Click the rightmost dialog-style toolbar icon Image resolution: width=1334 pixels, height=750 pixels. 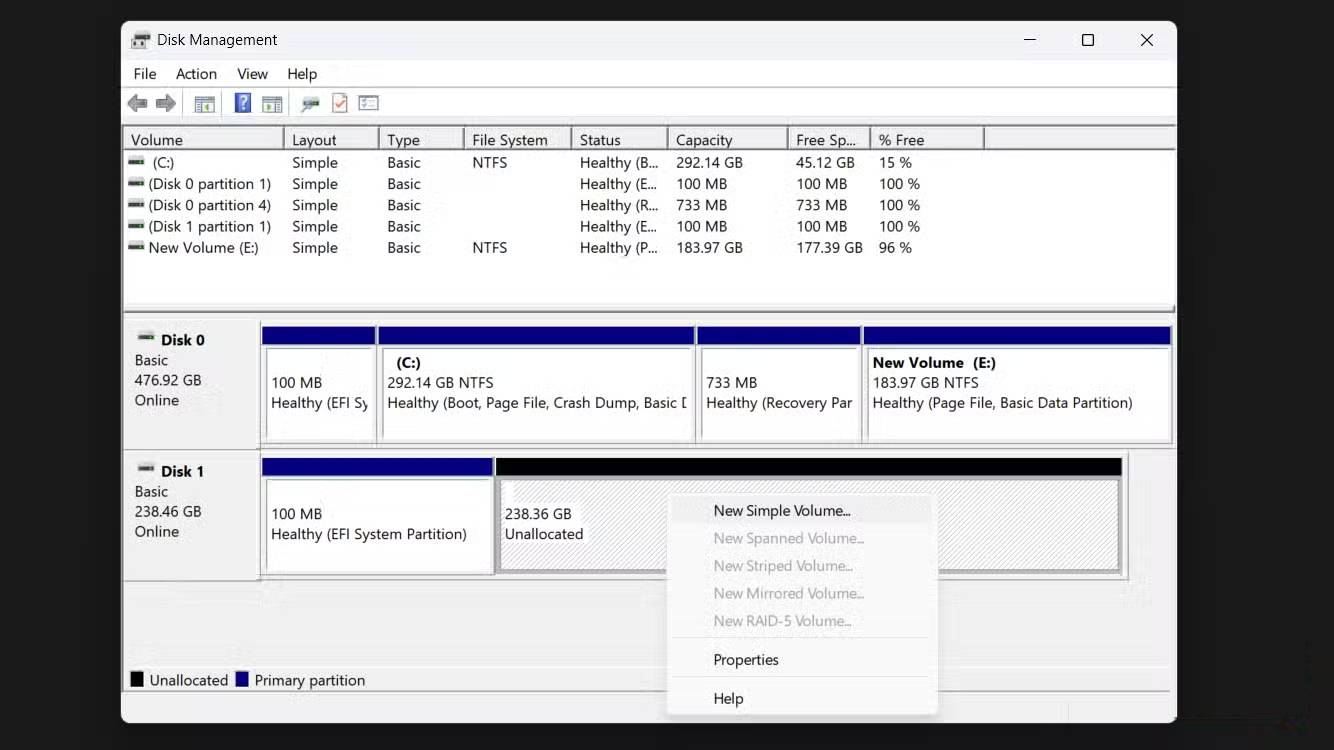(x=368, y=103)
